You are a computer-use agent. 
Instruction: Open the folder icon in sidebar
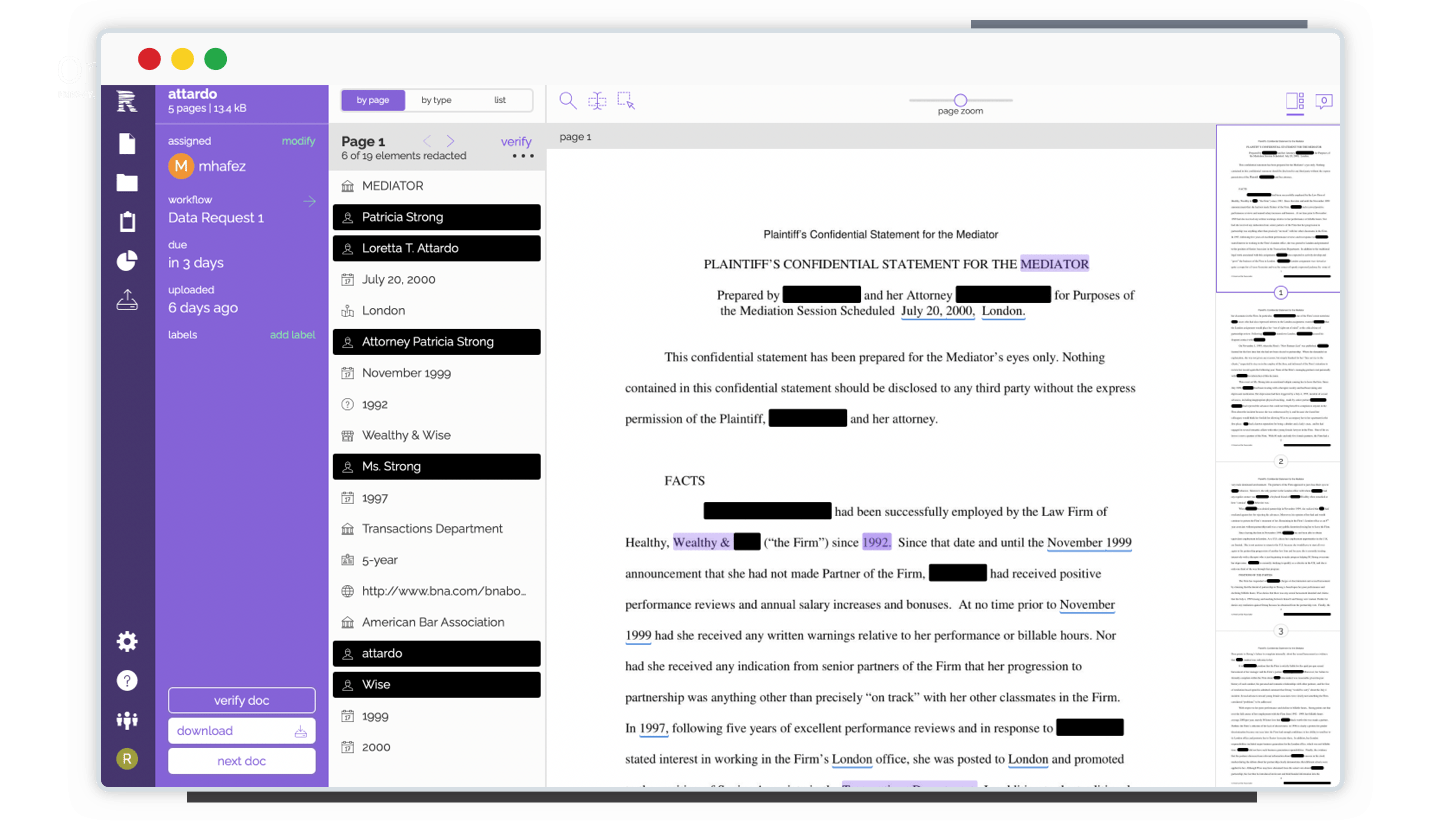127,182
